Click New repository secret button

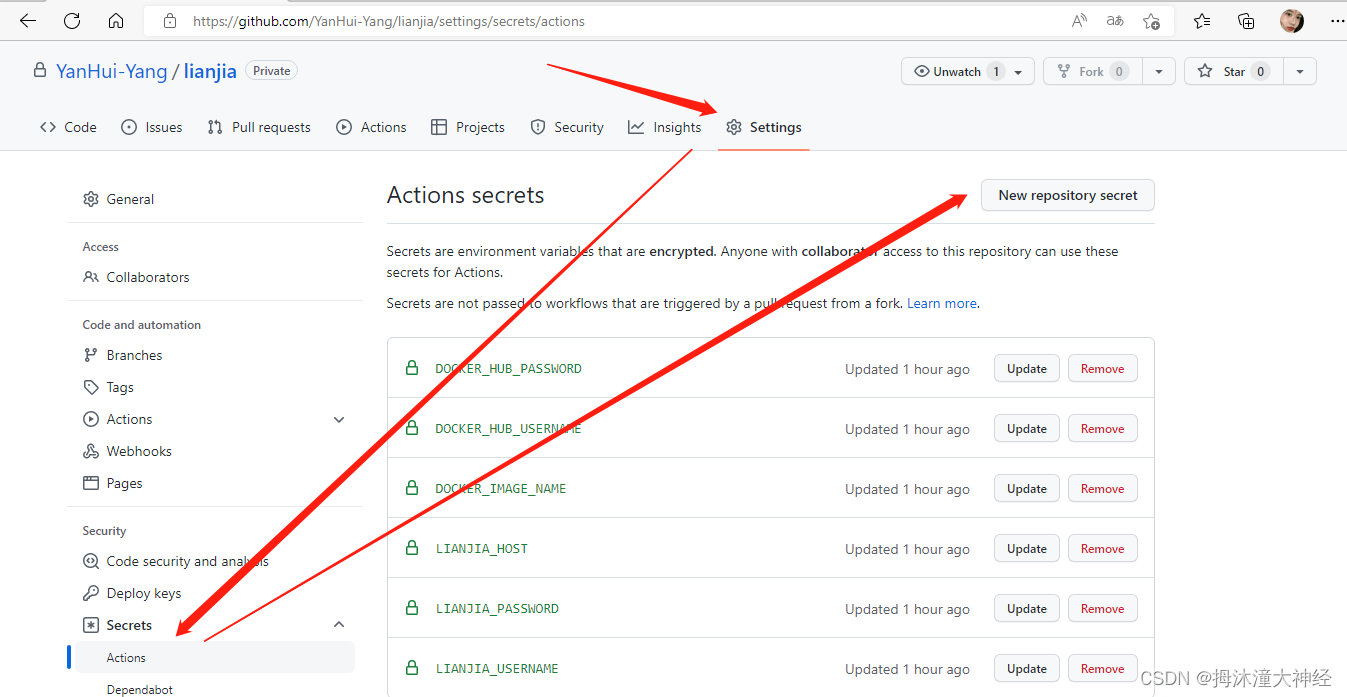(1068, 195)
